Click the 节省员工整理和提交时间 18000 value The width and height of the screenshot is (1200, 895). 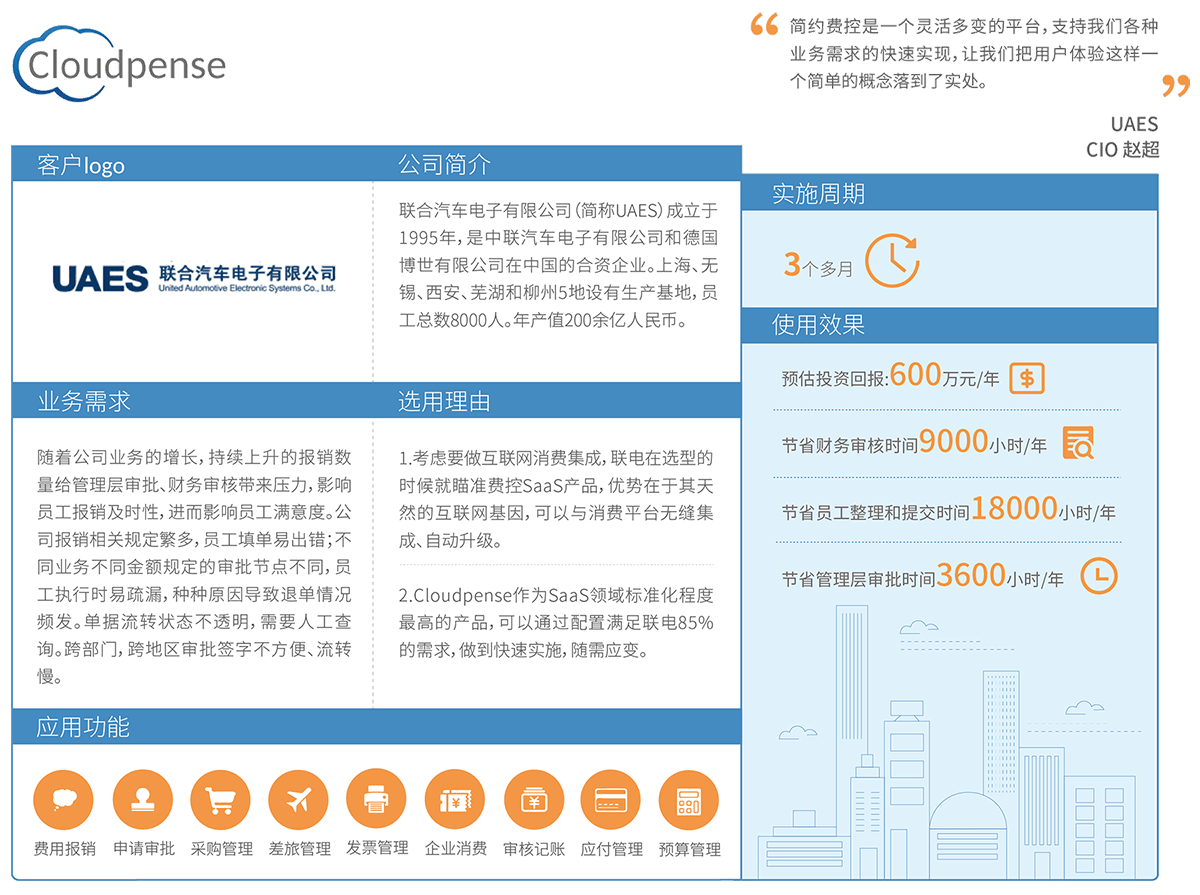tap(948, 508)
